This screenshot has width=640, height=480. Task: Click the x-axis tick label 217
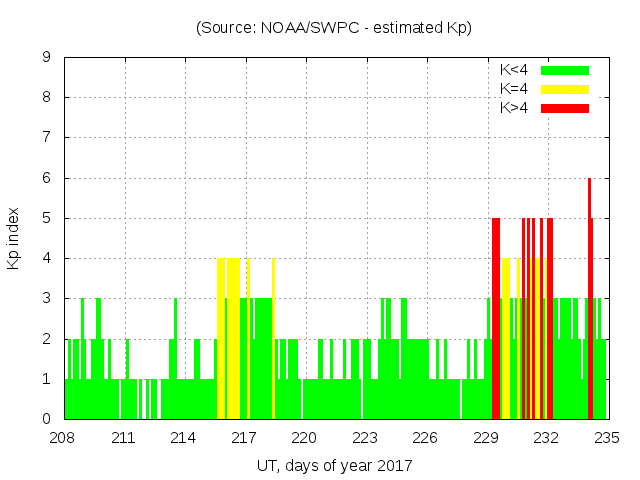(x=244, y=437)
